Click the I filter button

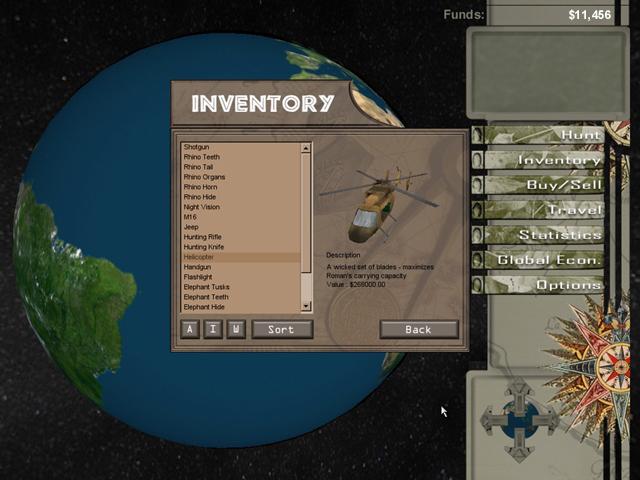click(x=213, y=329)
